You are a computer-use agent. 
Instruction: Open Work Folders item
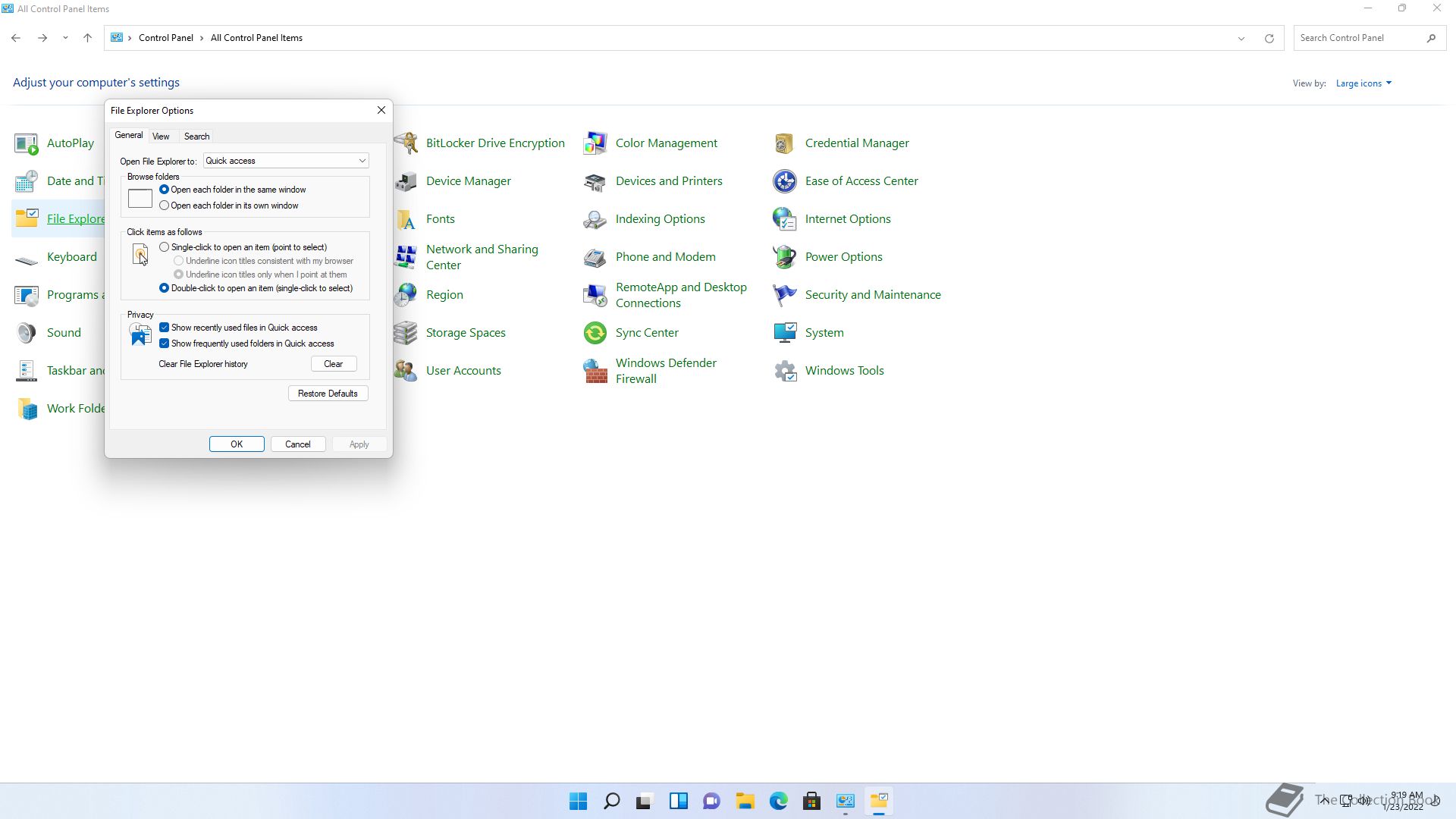click(59, 409)
